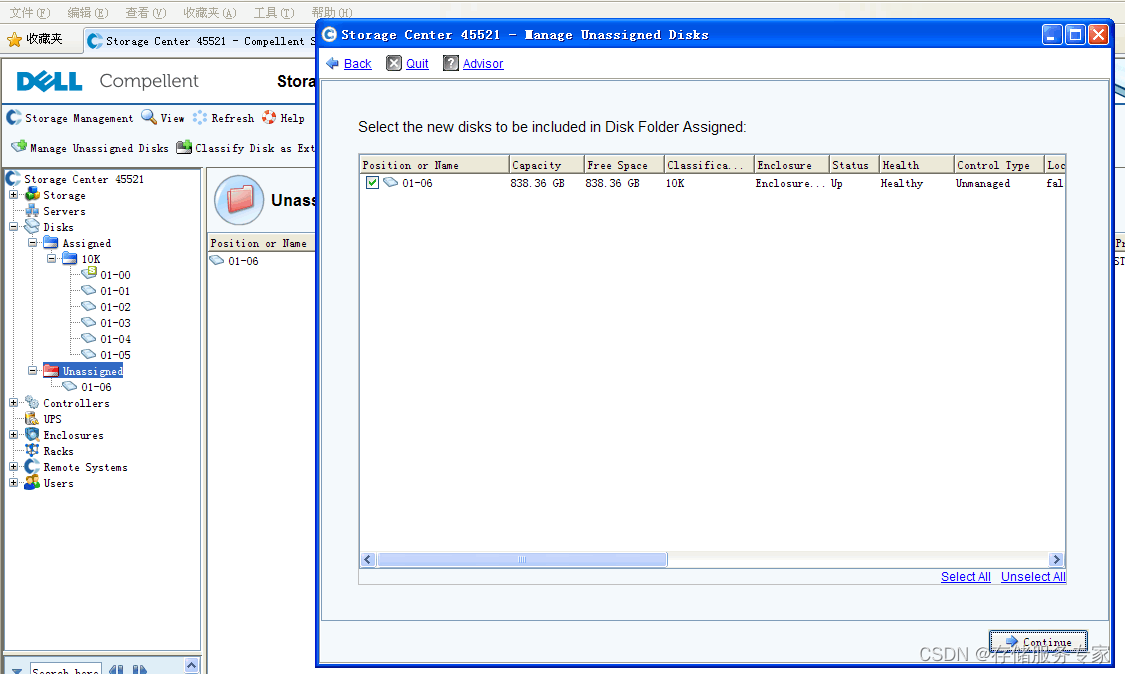Open the 工具(T) menu
The width and height of the screenshot is (1125, 674).
click(x=274, y=12)
